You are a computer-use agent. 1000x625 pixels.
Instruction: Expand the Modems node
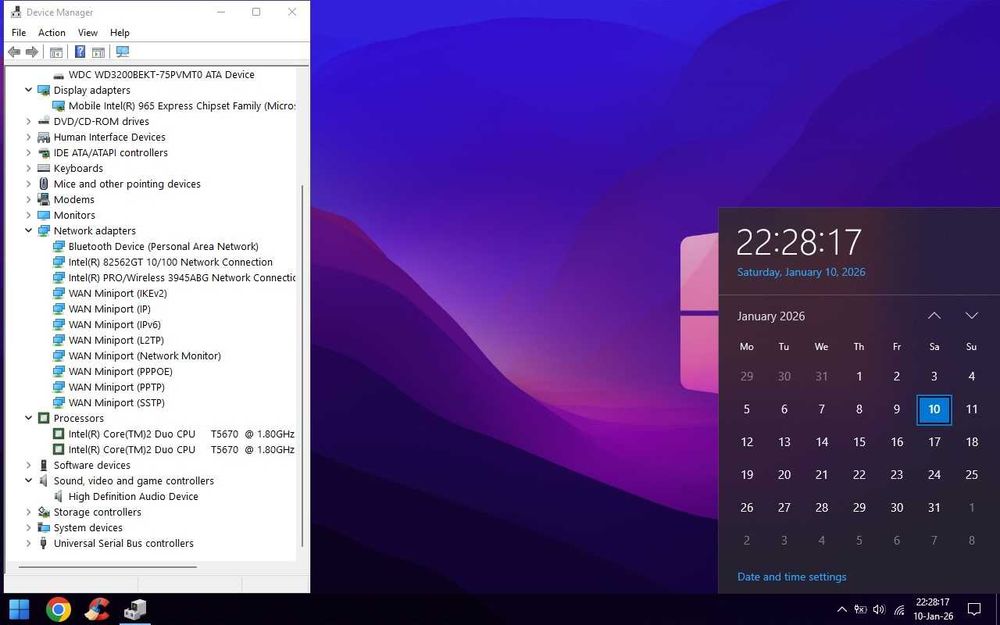[28, 200]
